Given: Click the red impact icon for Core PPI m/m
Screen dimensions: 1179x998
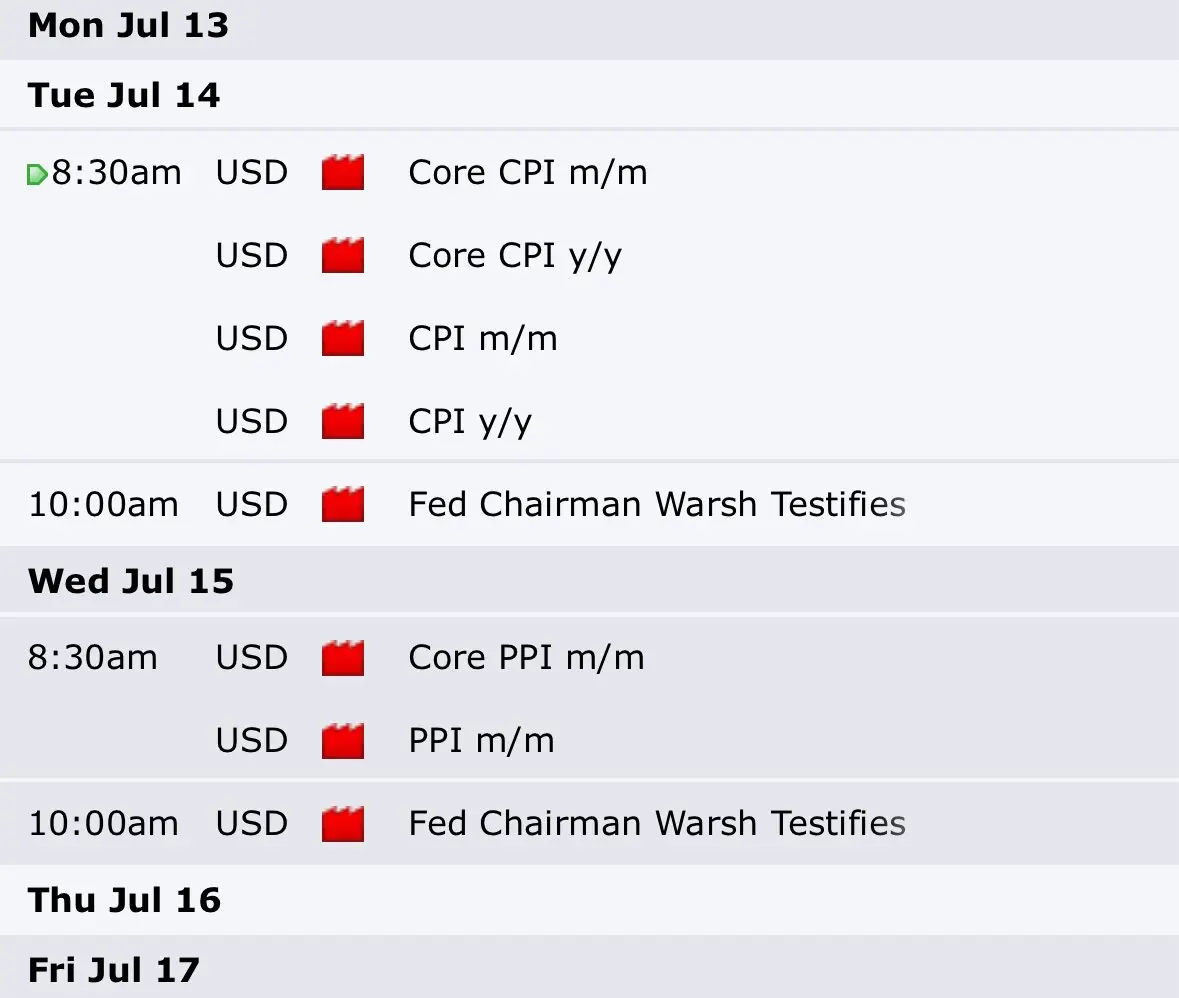Looking at the screenshot, I should point(343,657).
